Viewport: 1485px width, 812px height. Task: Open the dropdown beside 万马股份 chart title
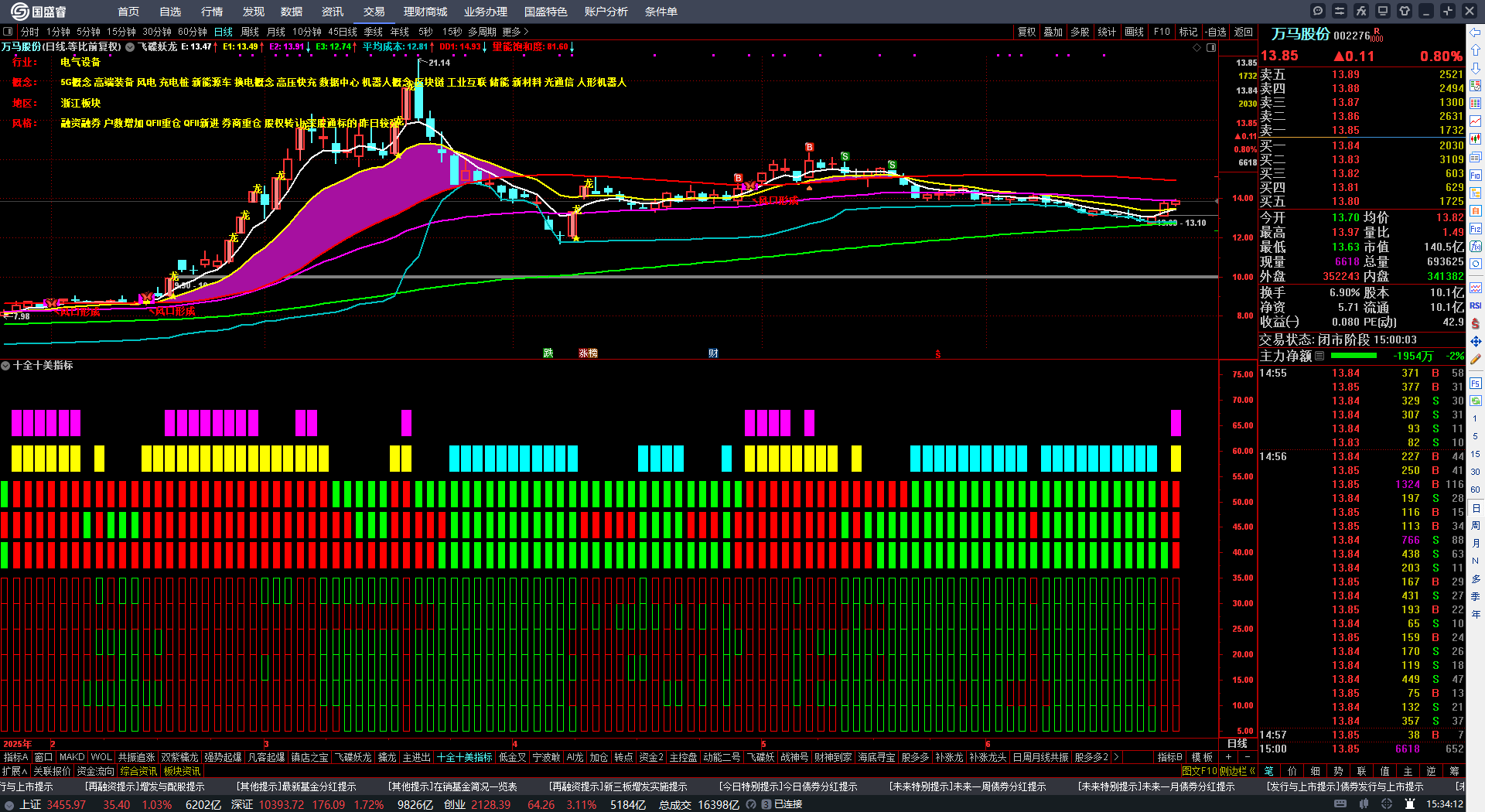click(130, 47)
